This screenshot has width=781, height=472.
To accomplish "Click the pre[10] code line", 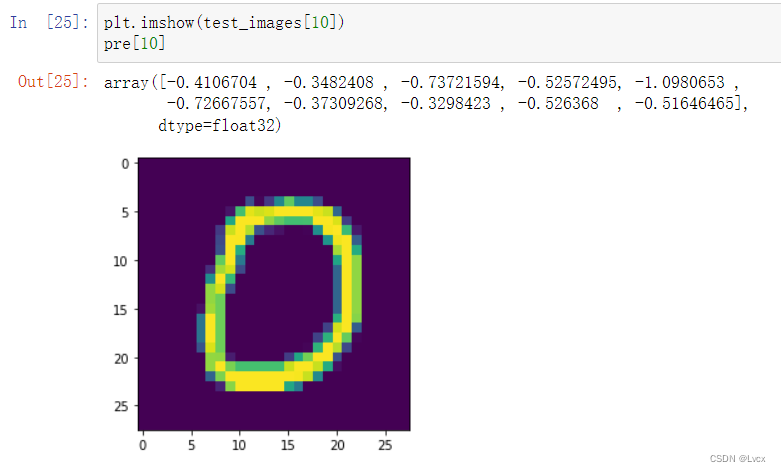I will point(134,44).
